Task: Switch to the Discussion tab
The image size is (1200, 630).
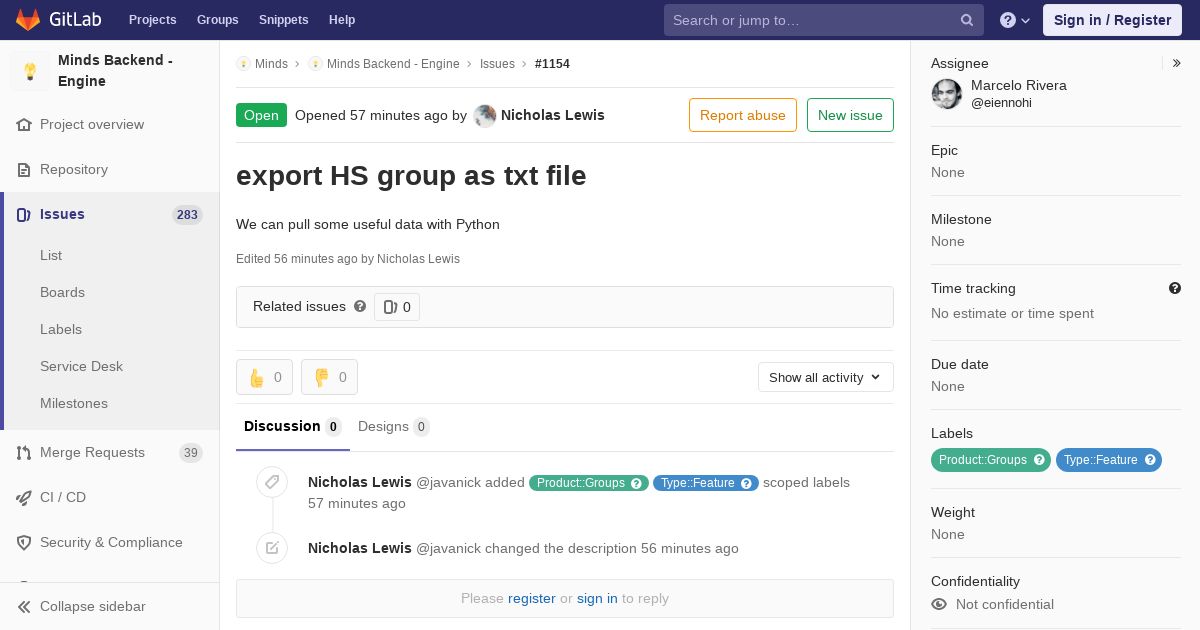Action: pos(293,427)
